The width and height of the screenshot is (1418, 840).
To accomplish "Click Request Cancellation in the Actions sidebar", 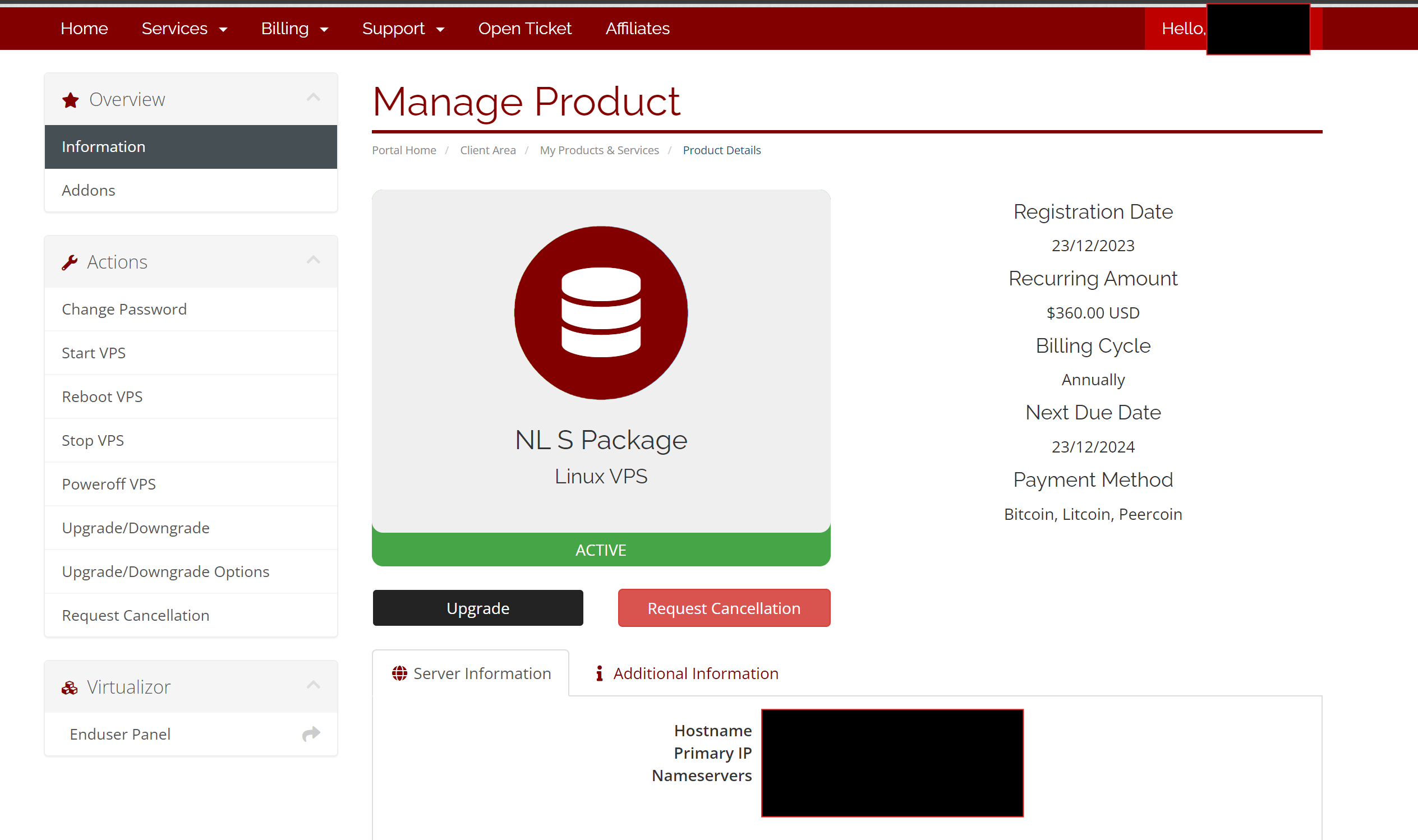I will 191,615.
